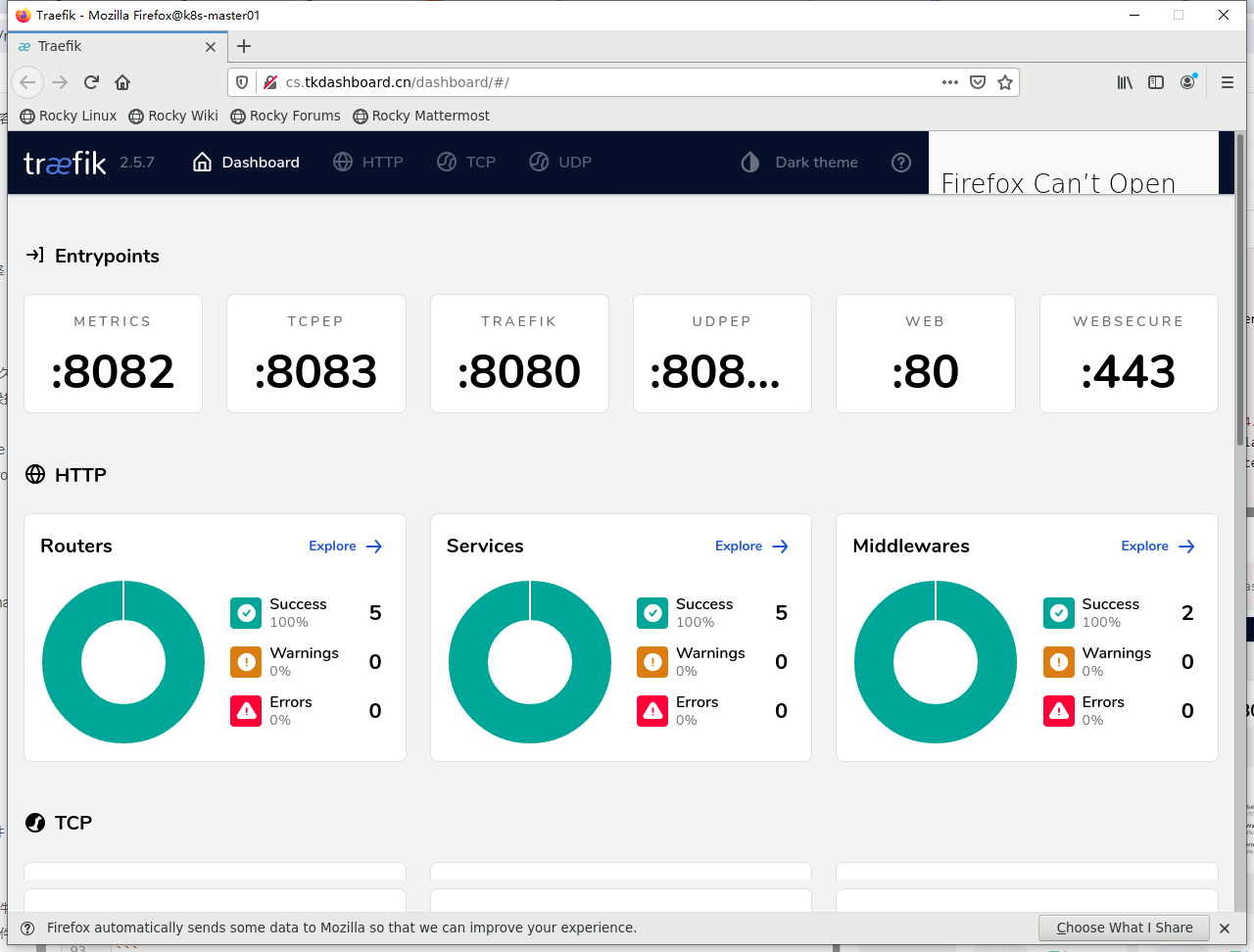Image resolution: width=1254 pixels, height=952 pixels.
Task: Click Middlewares Success count 2
Action: click(1187, 613)
